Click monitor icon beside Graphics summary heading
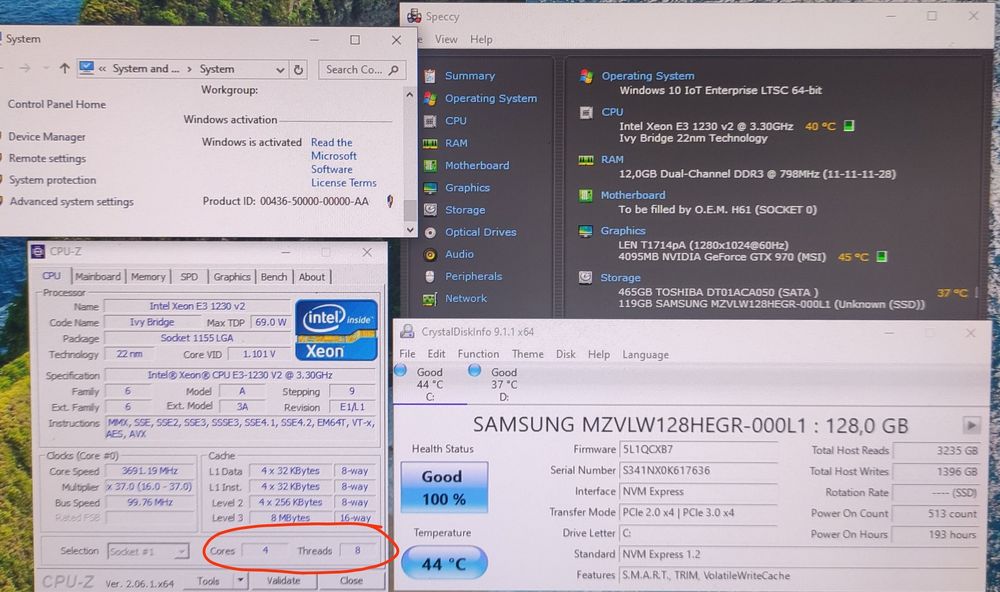Viewport: 1000px width, 592px height. [x=585, y=231]
